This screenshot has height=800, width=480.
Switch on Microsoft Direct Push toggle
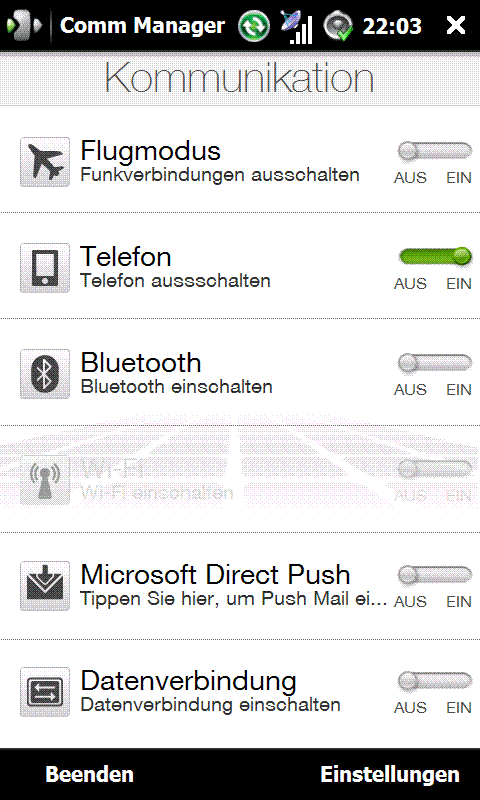pos(435,576)
